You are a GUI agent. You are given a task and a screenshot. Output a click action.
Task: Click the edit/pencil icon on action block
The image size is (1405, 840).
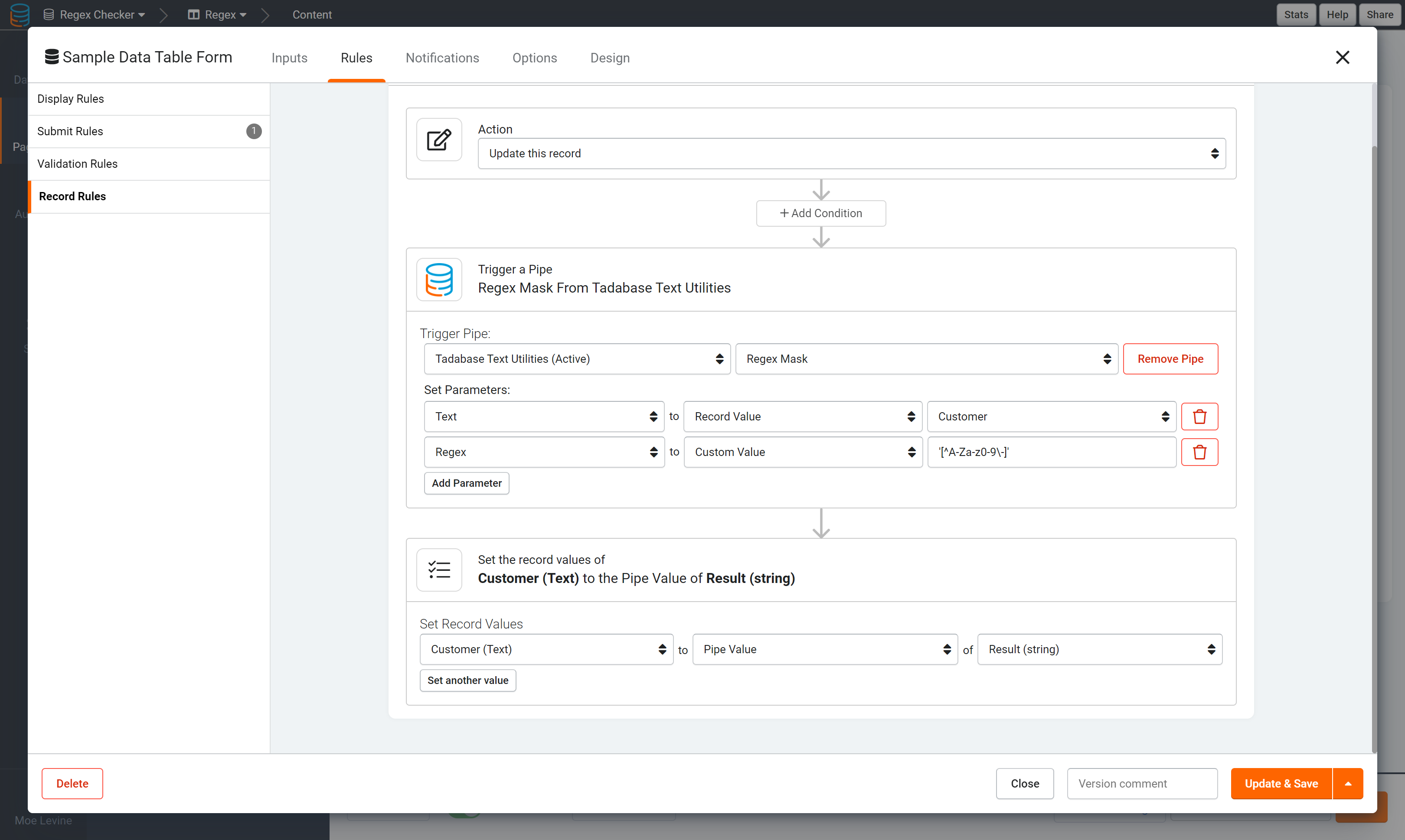(x=438, y=141)
